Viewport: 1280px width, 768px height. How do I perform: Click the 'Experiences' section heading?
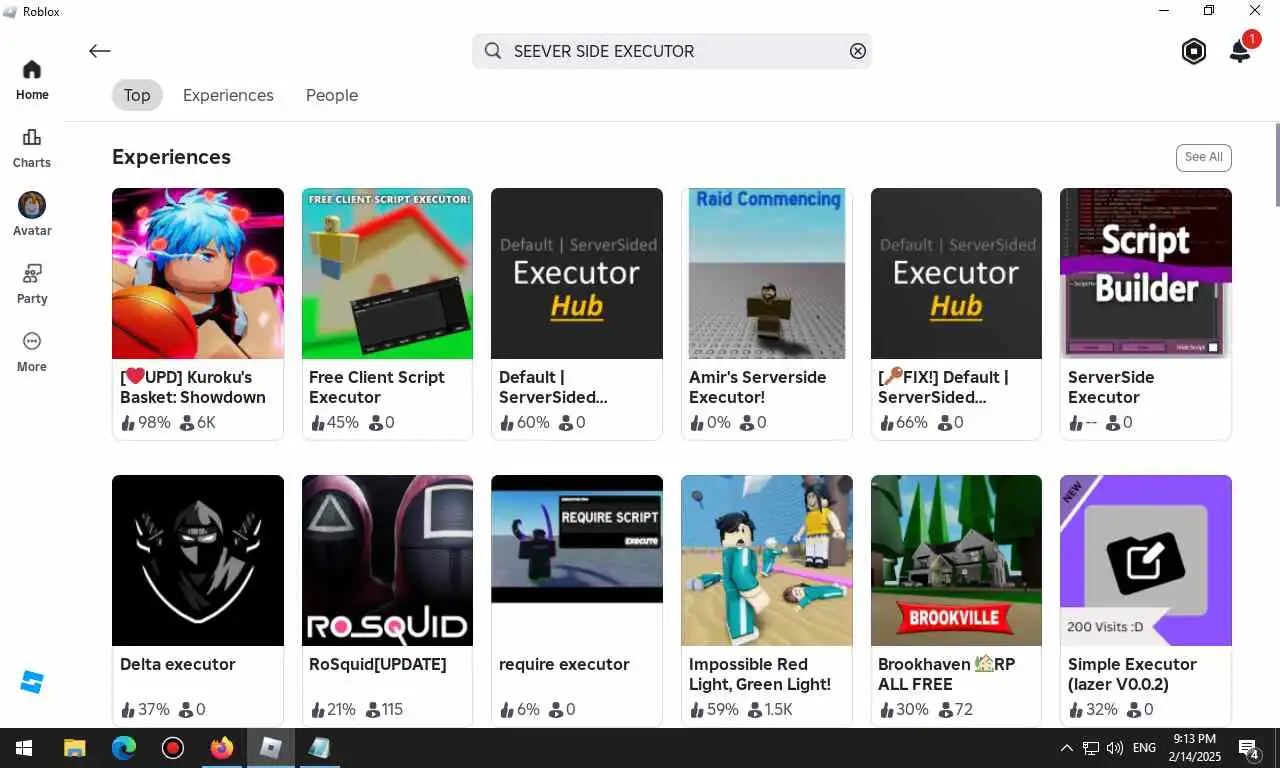click(x=171, y=157)
